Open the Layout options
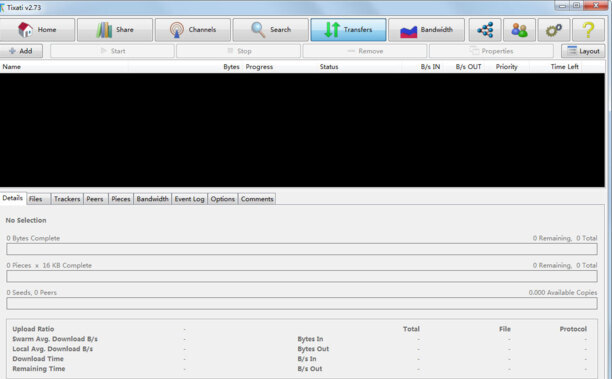This screenshot has width=612, height=379. (x=583, y=51)
